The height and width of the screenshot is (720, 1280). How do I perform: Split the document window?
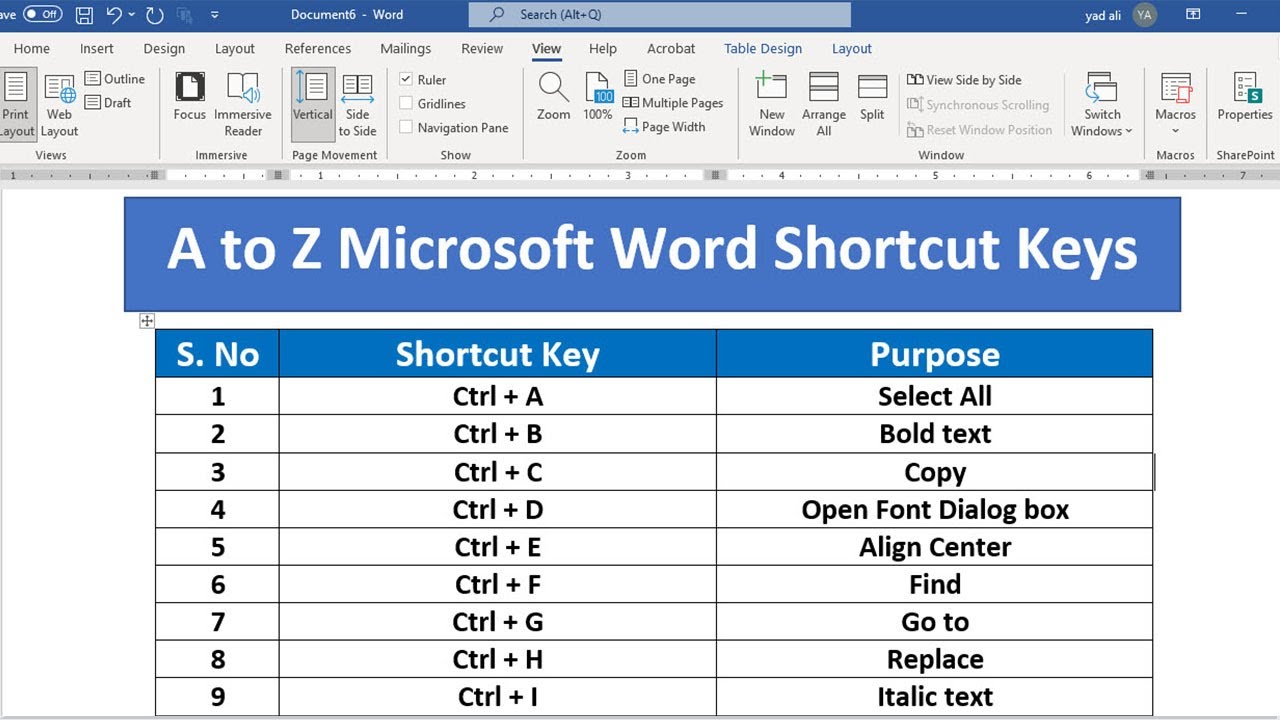(x=872, y=98)
